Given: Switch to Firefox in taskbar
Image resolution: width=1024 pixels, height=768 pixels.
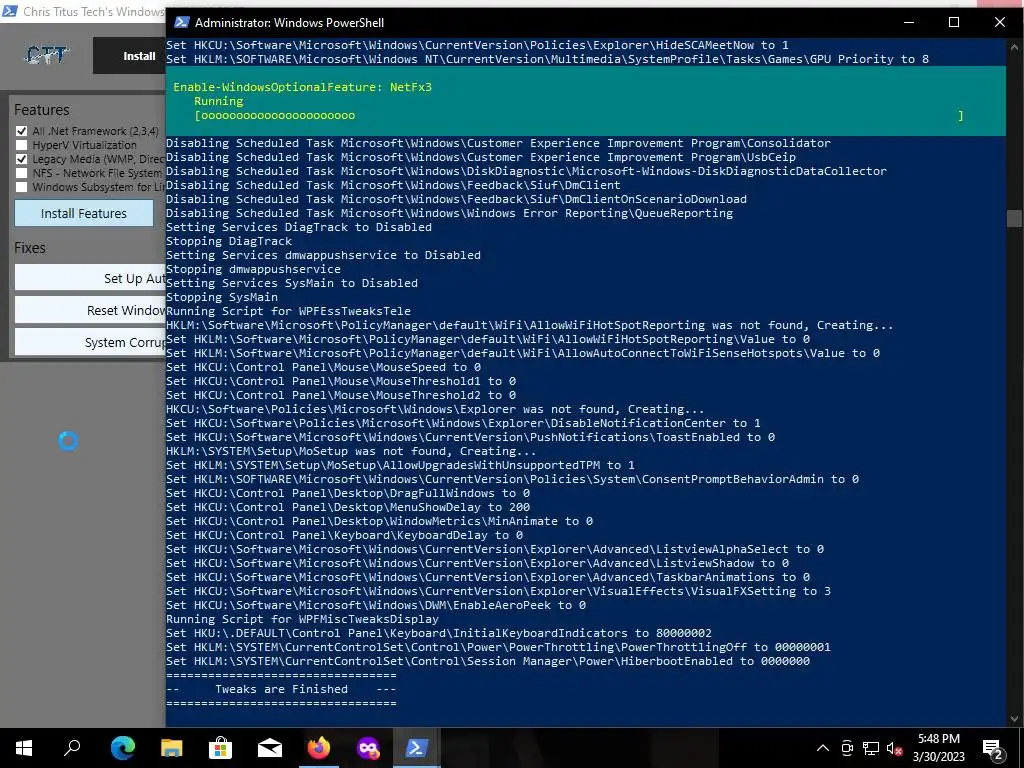Looking at the screenshot, I should 319,748.
